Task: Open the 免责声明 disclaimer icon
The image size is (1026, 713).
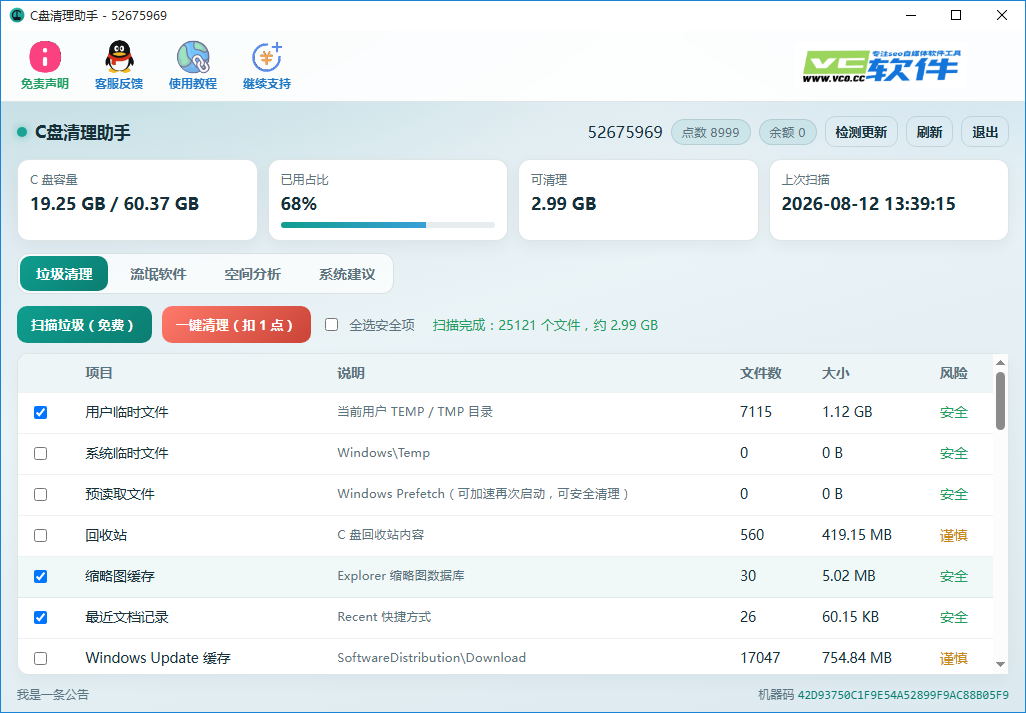Action: [44, 57]
